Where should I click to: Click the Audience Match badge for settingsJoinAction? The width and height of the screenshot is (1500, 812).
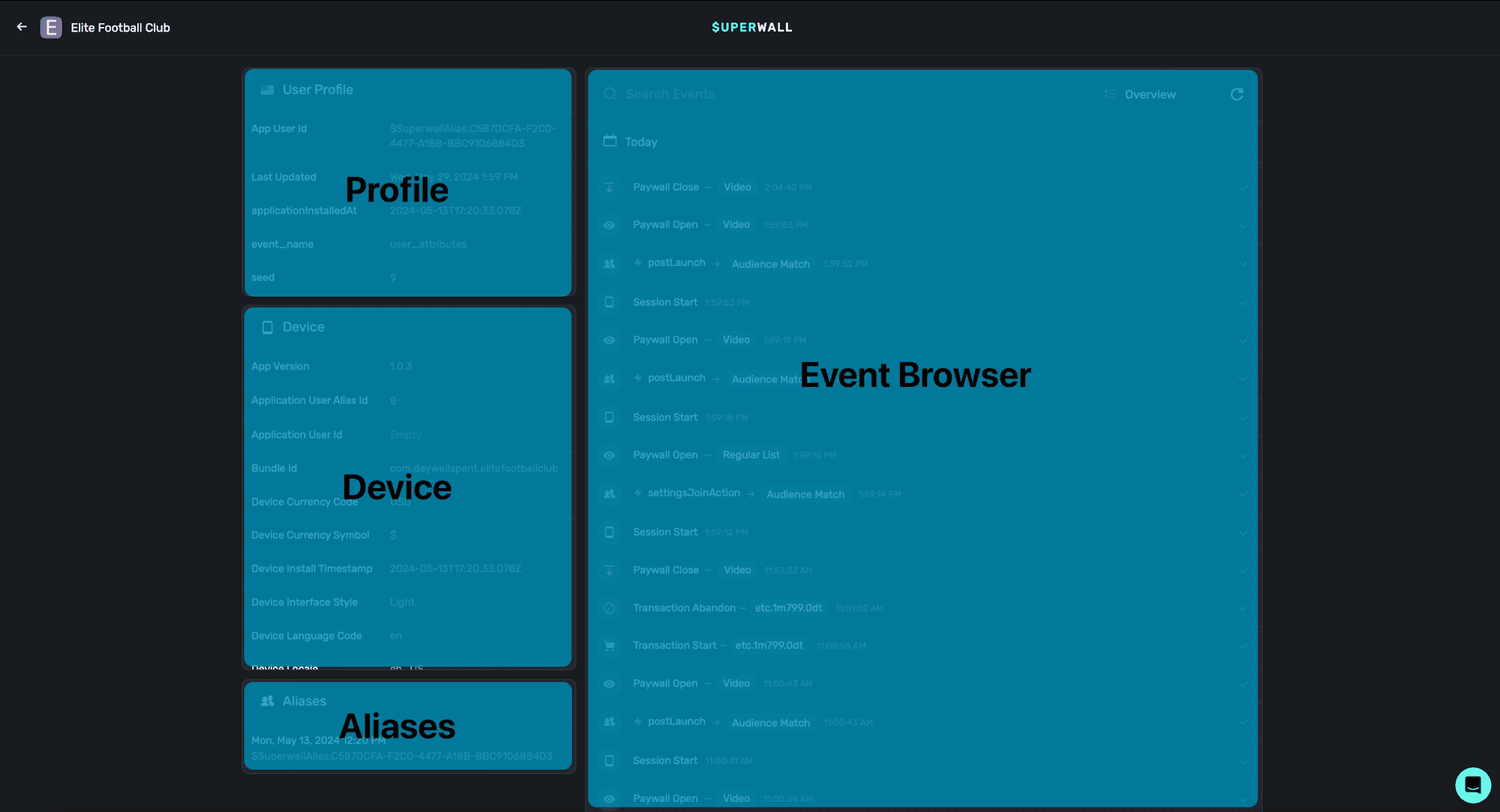coord(805,494)
